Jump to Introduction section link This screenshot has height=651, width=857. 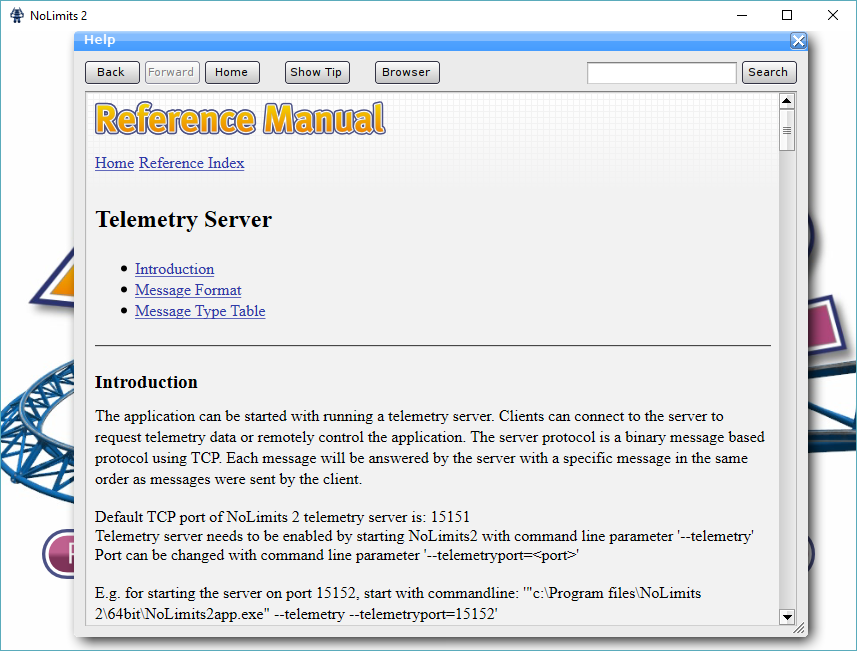[174, 269]
